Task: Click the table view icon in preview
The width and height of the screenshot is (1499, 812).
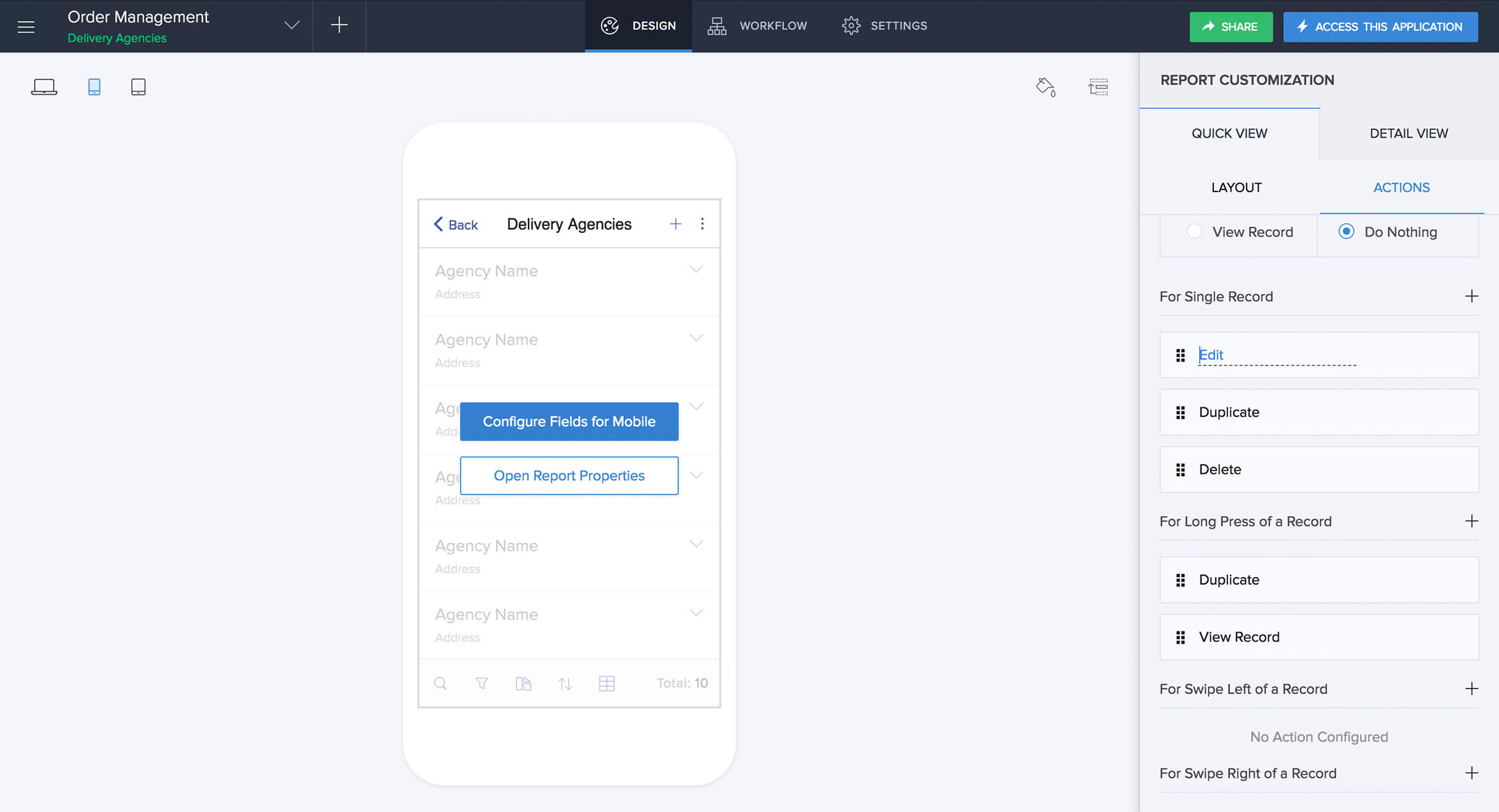Action: coord(607,683)
